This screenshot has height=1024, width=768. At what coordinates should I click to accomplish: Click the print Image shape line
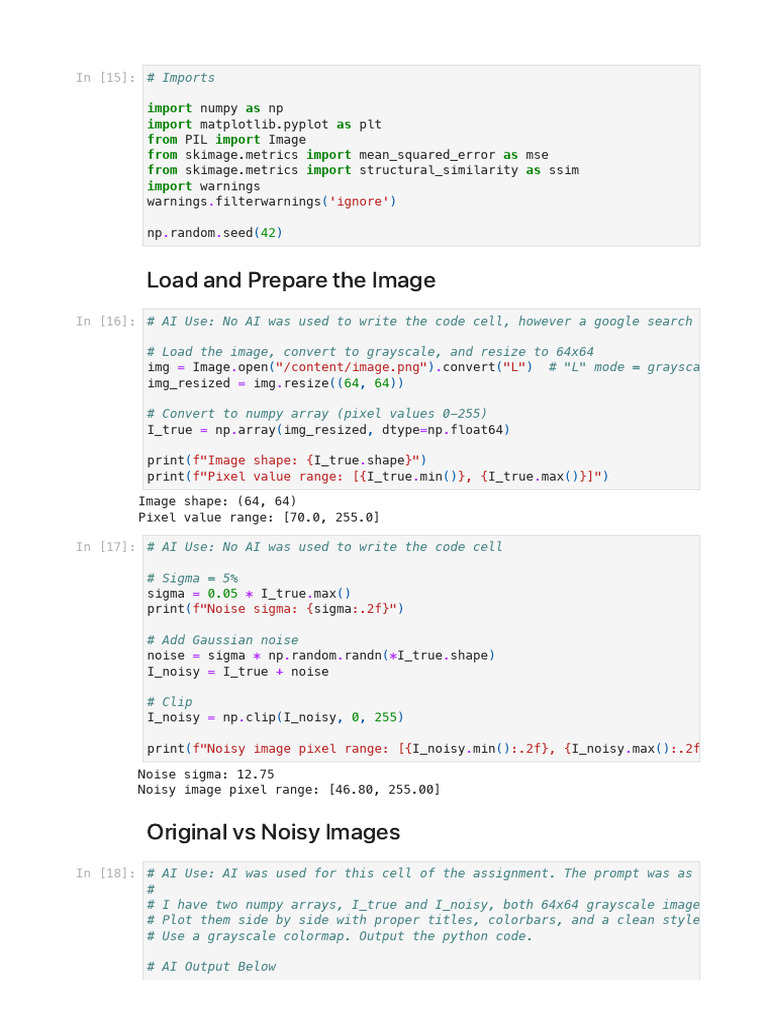tap(286, 460)
